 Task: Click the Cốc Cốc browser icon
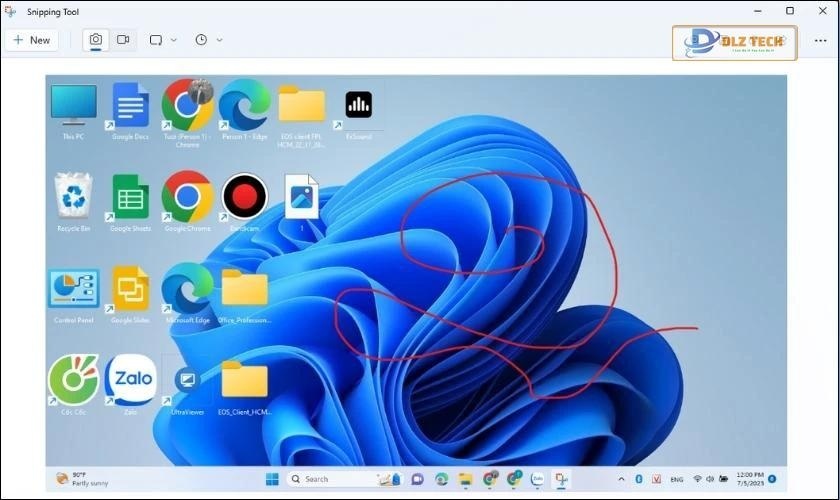coord(73,380)
